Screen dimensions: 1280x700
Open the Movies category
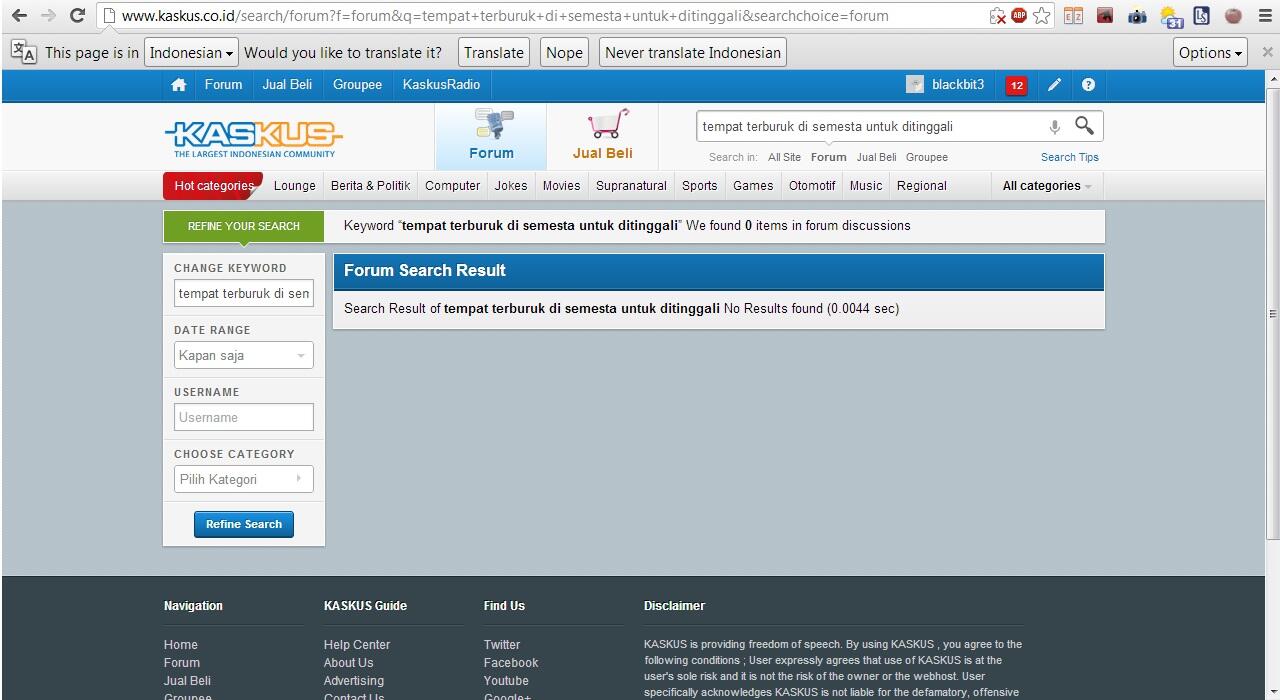point(561,186)
